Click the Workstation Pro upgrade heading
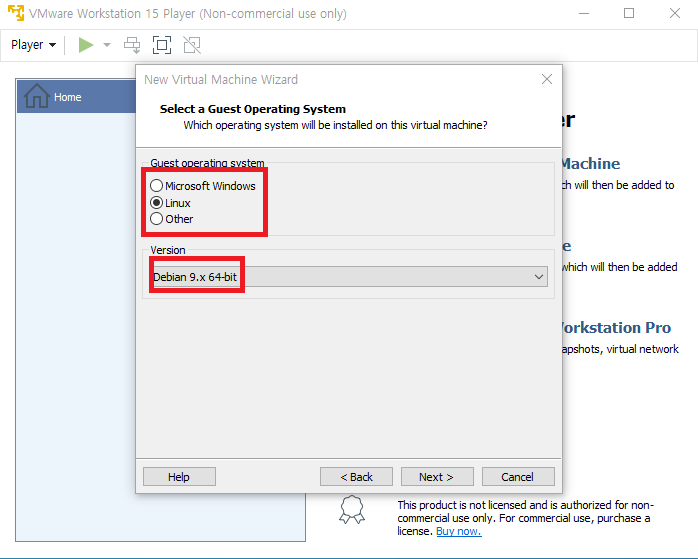The image size is (698, 559). pyautogui.click(x=617, y=328)
